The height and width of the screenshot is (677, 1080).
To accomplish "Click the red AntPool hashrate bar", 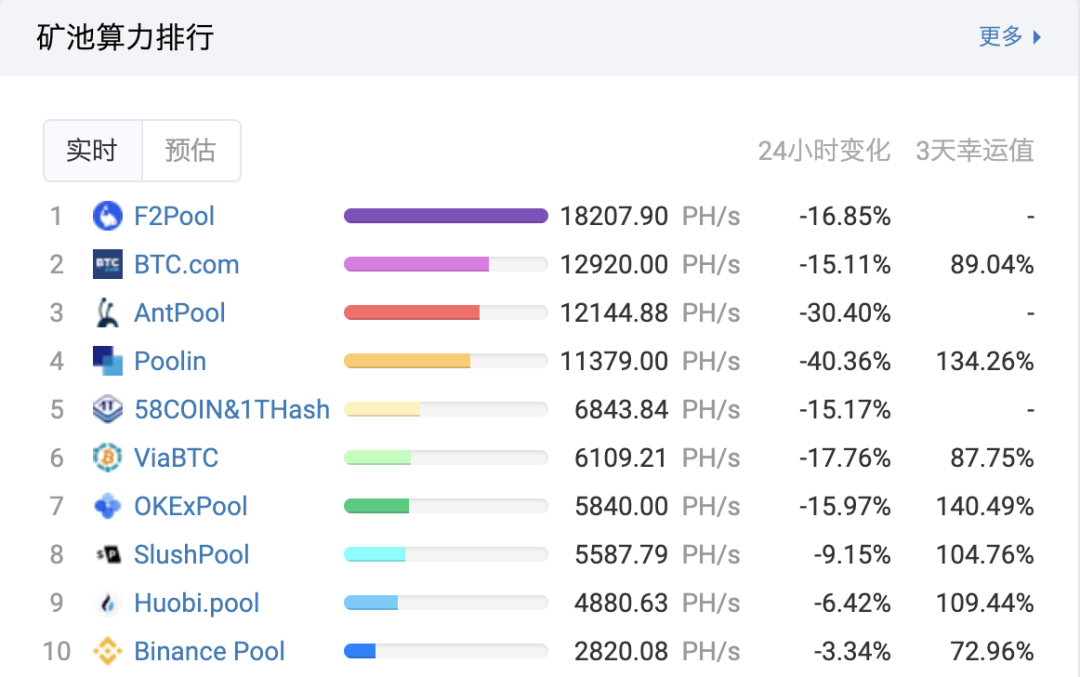I will click(x=412, y=313).
